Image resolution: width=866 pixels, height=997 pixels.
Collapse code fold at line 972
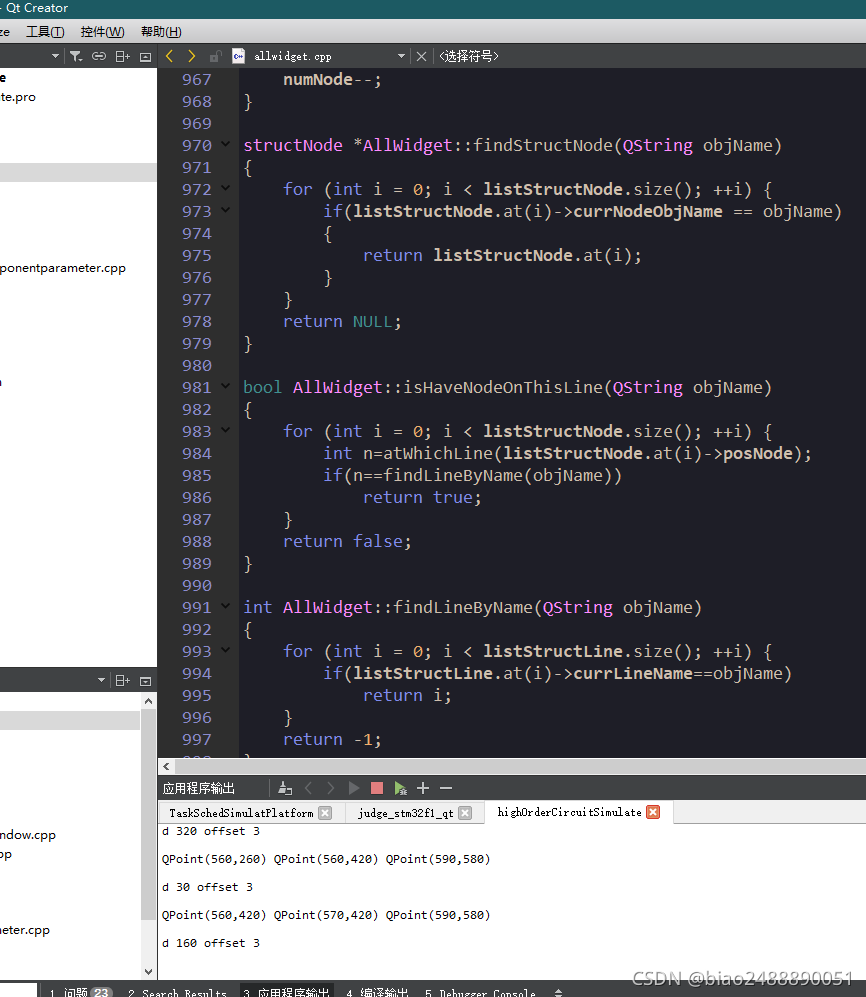[x=226, y=188]
